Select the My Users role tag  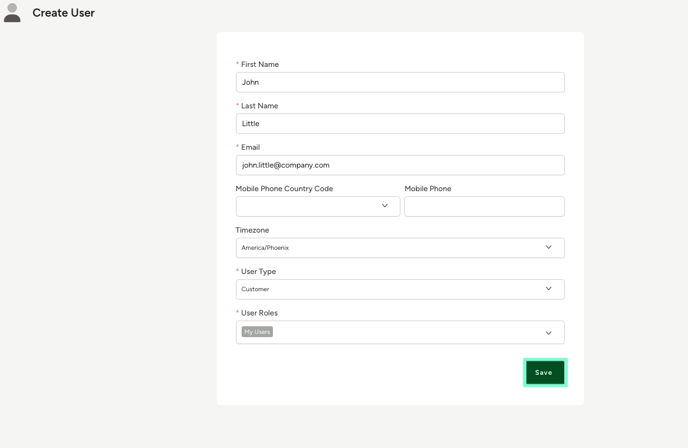coord(257,332)
